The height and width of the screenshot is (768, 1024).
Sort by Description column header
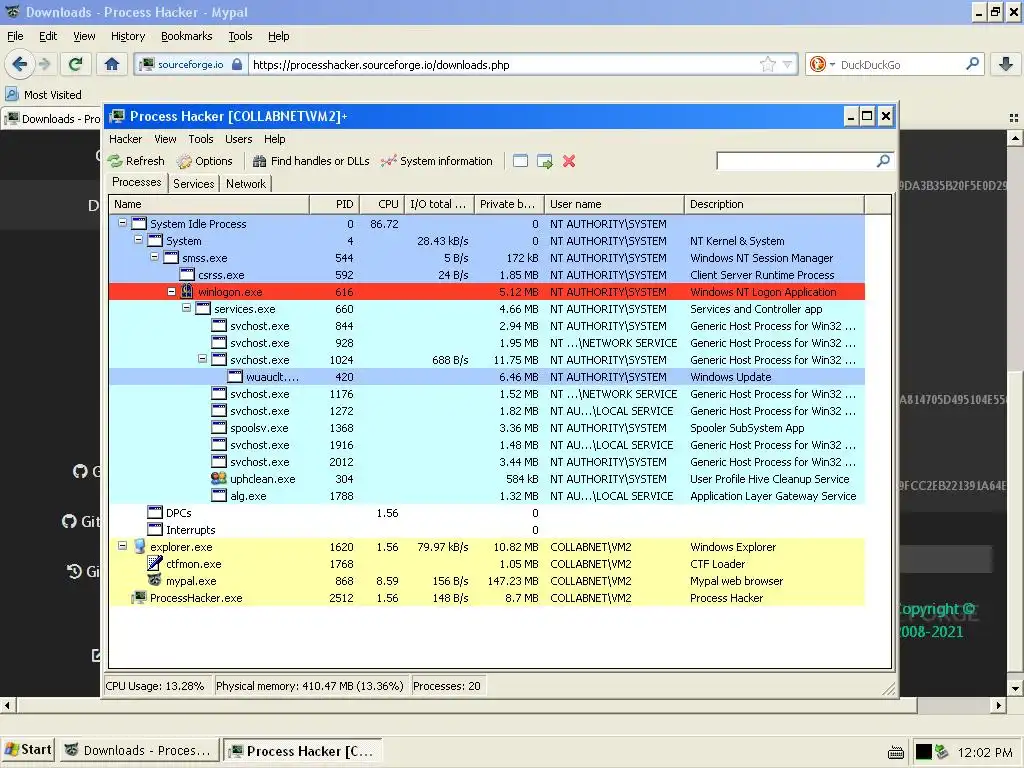click(775, 204)
